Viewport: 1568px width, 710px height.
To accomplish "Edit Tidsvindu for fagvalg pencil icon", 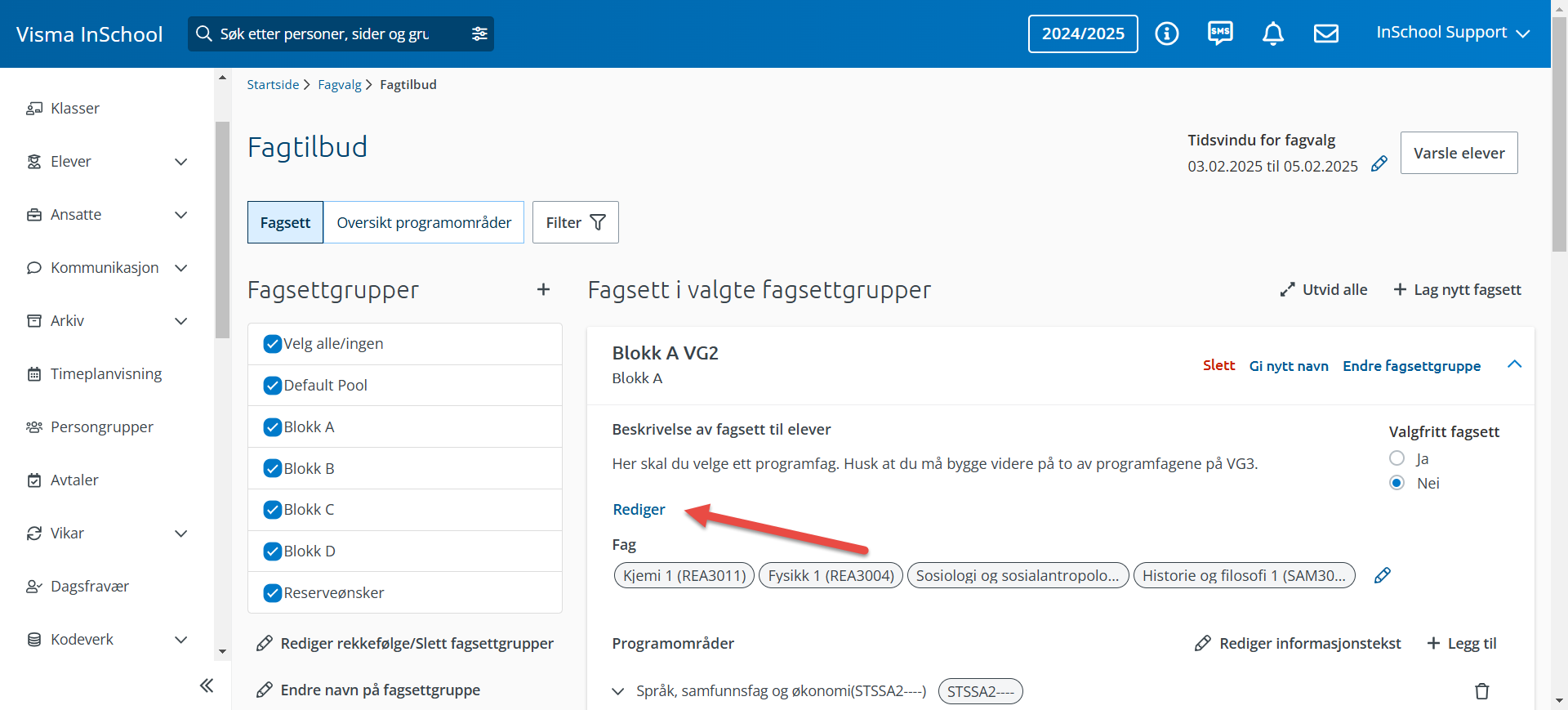I will pos(1379,164).
